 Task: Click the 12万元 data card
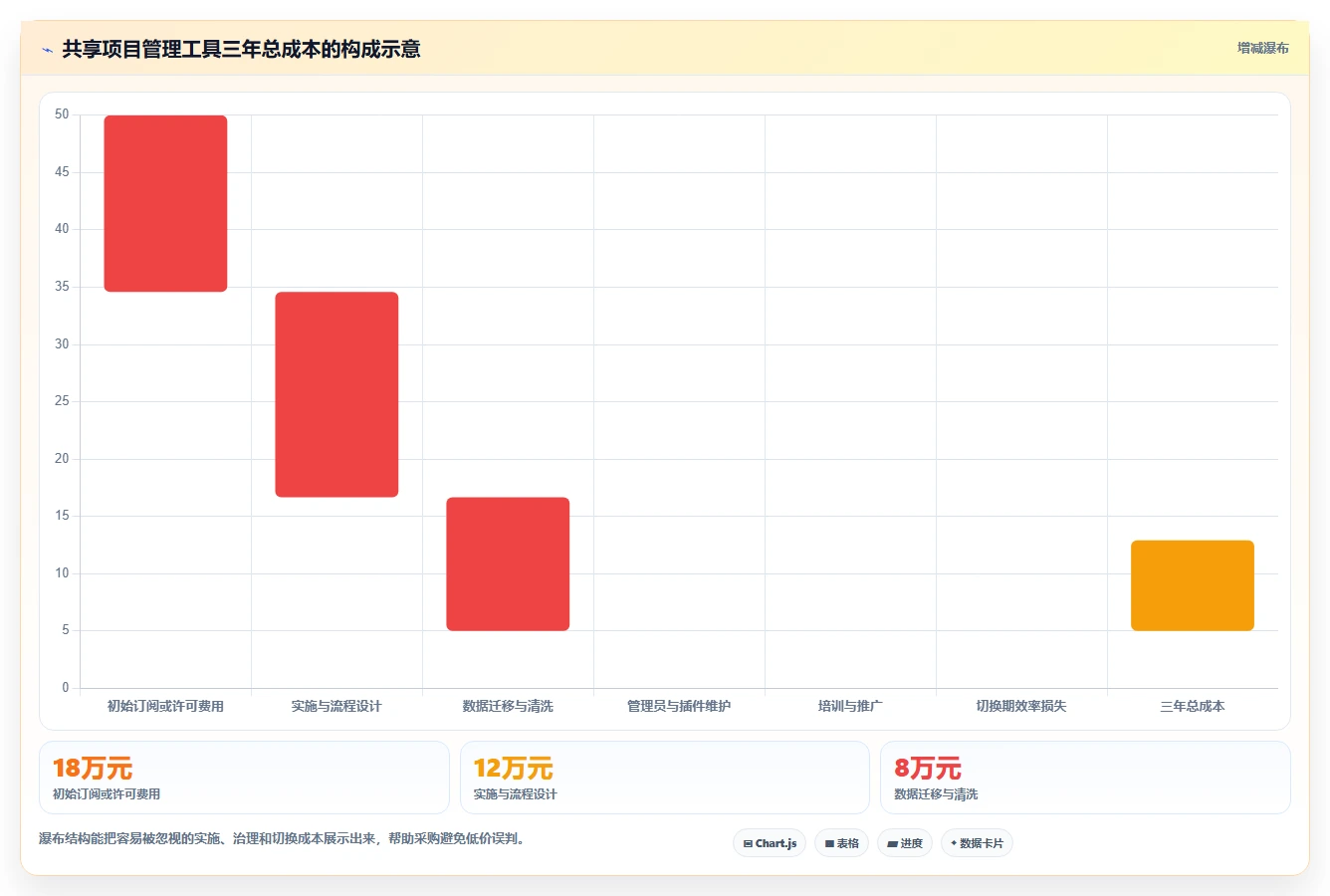pos(665,778)
